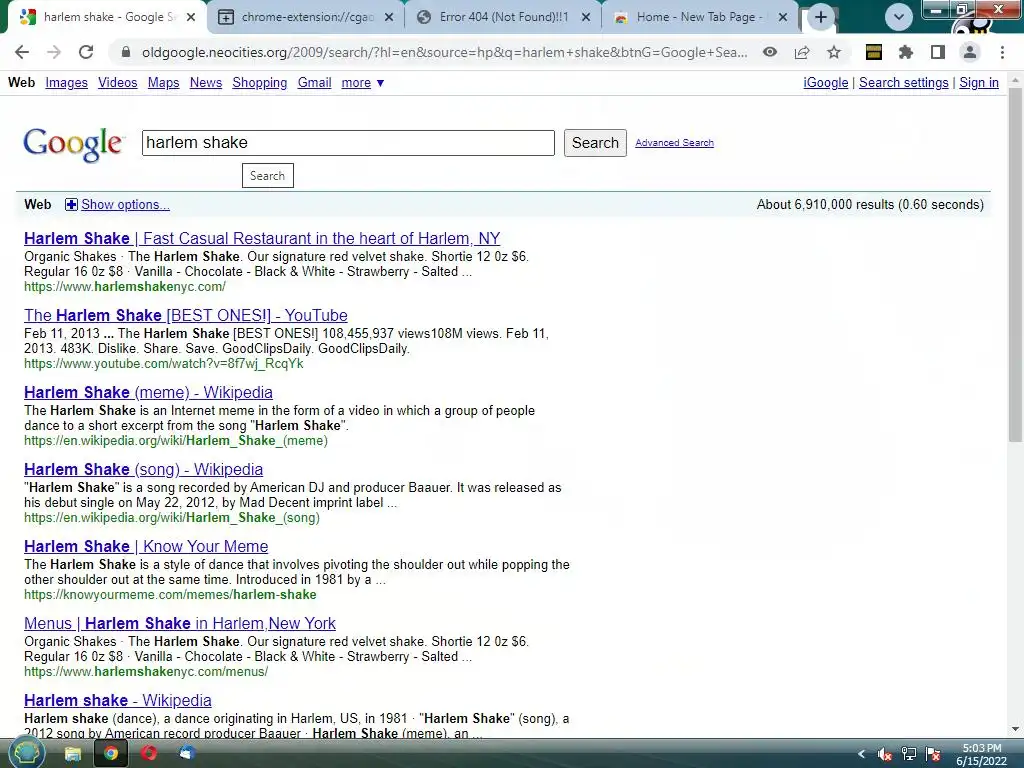Screen dimensions: 1024x768
Task: Close the chrome-extension tab
Action: coord(389,17)
